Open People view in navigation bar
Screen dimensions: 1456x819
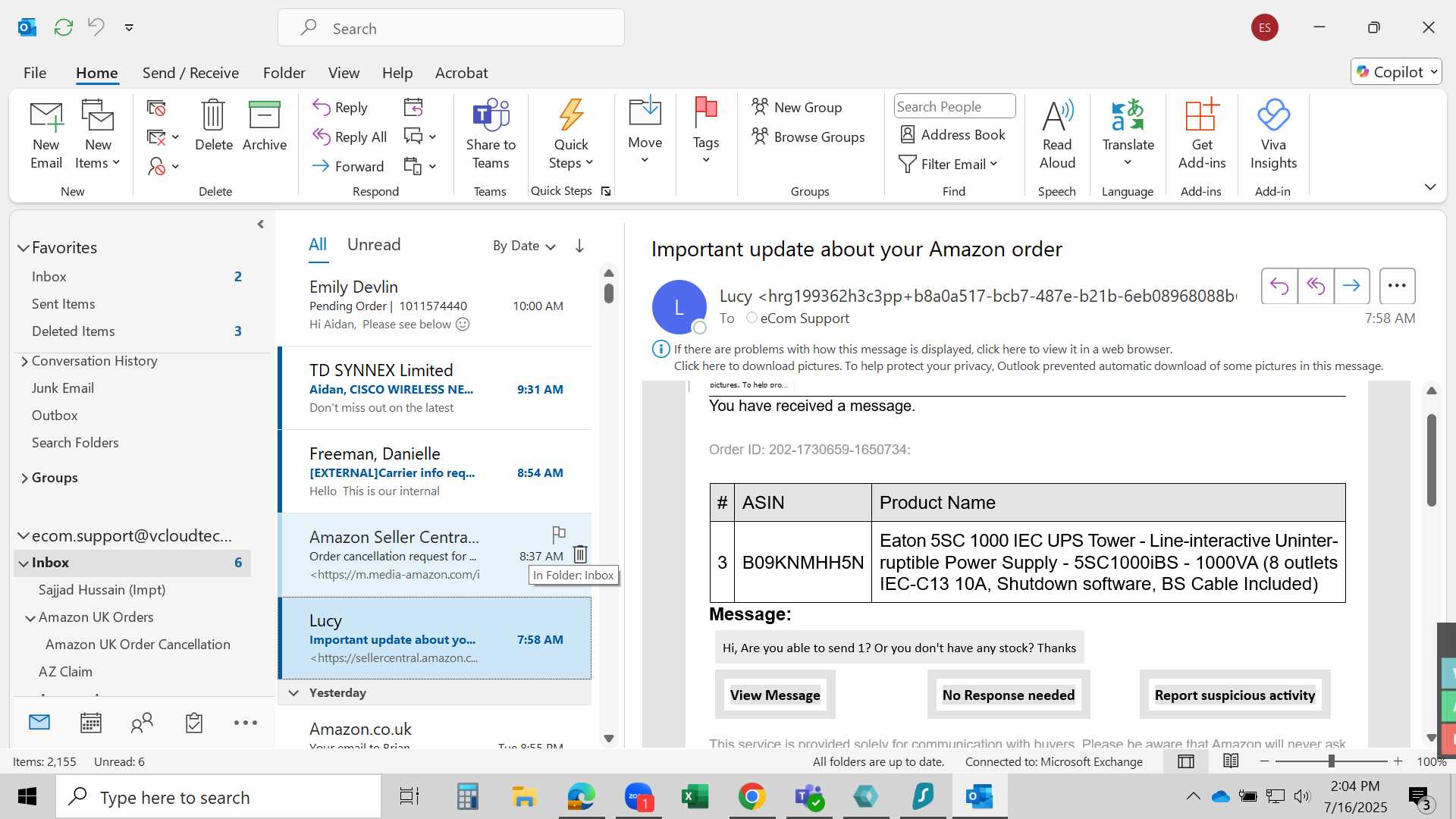(142, 723)
